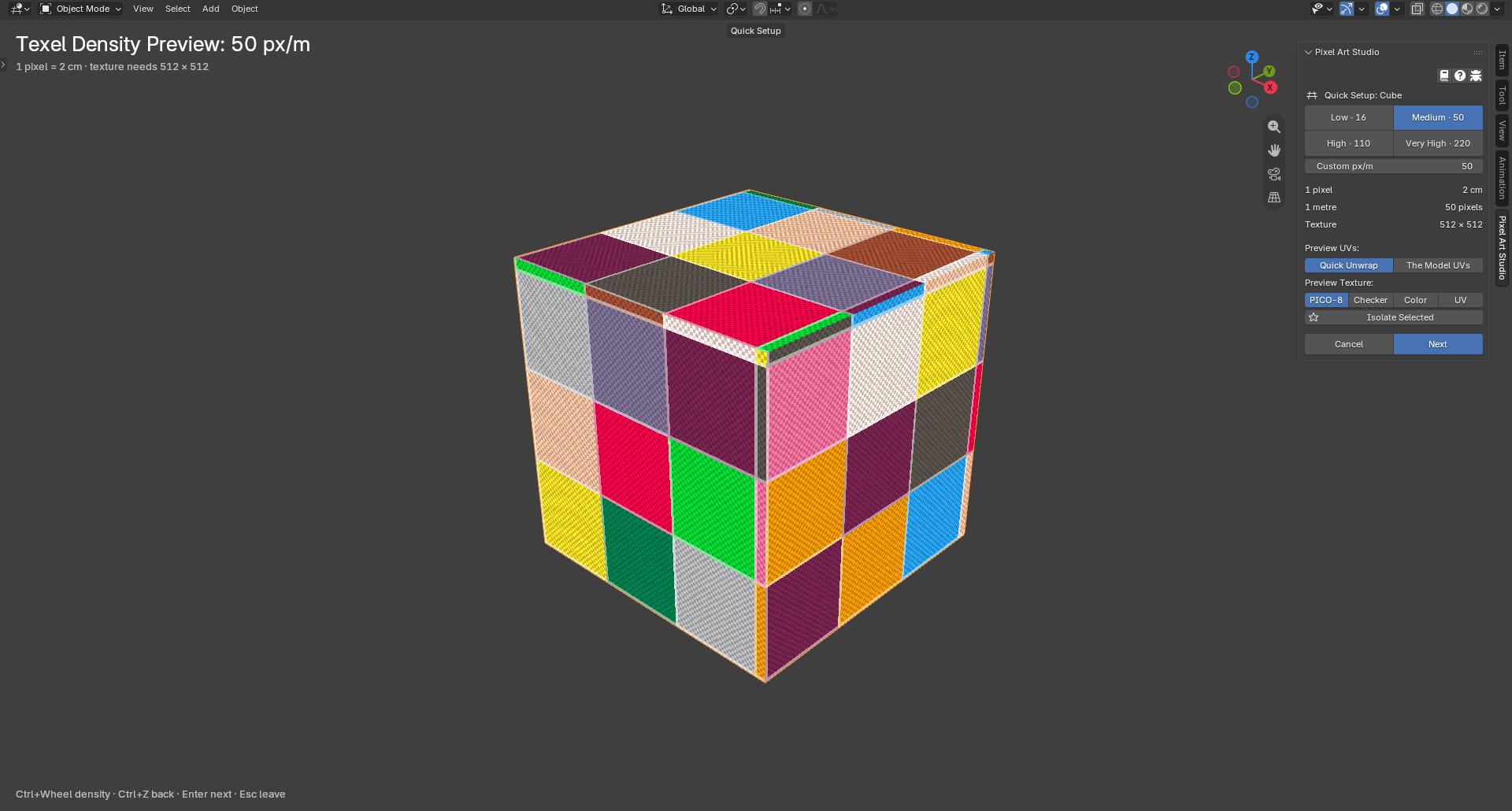Open the proportional falloff curve dropdown
The width and height of the screenshot is (1512, 811).
pos(825,9)
